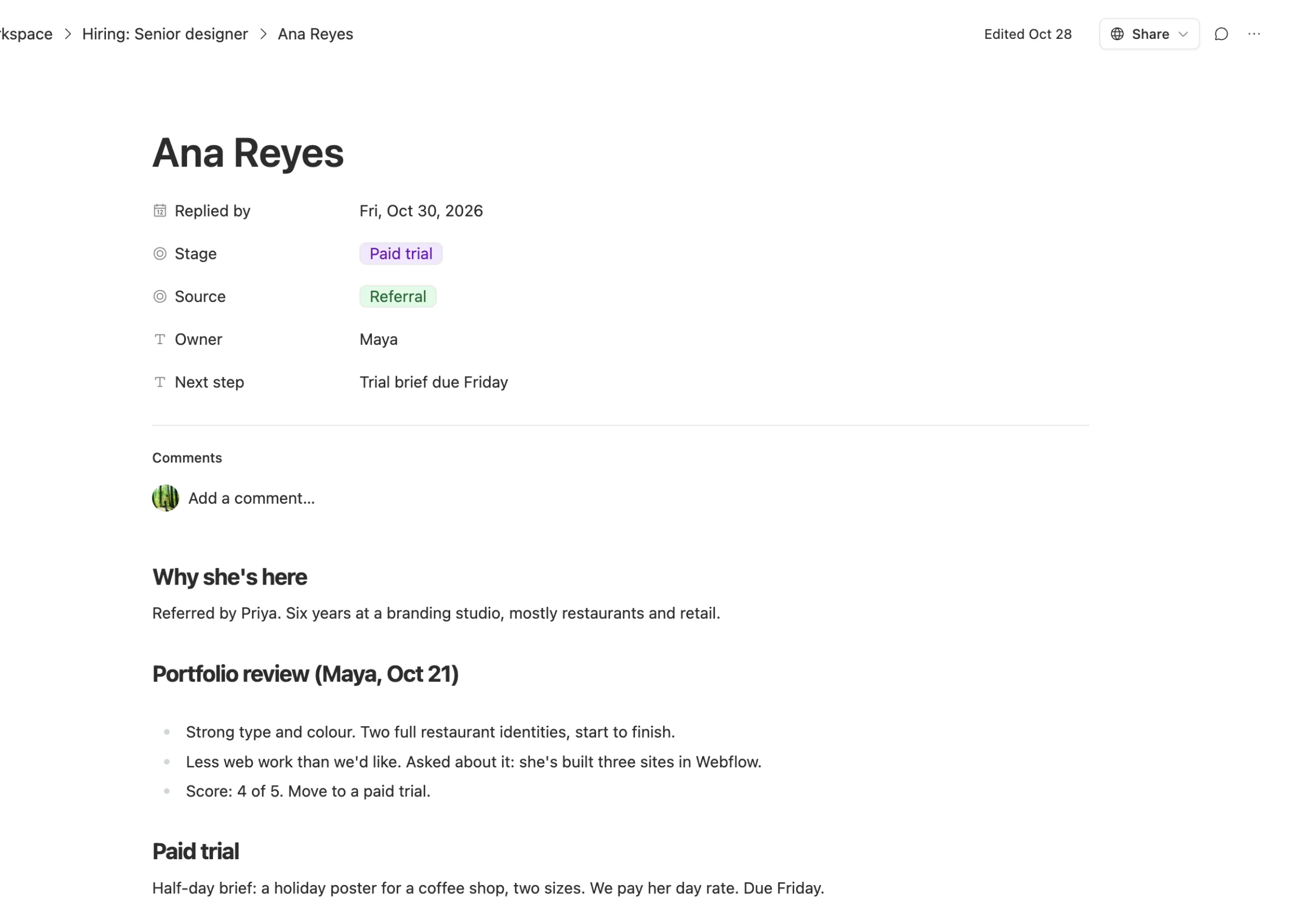The image size is (1297, 924).
Task: Edit the Owner value Maya
Action: 378,340
